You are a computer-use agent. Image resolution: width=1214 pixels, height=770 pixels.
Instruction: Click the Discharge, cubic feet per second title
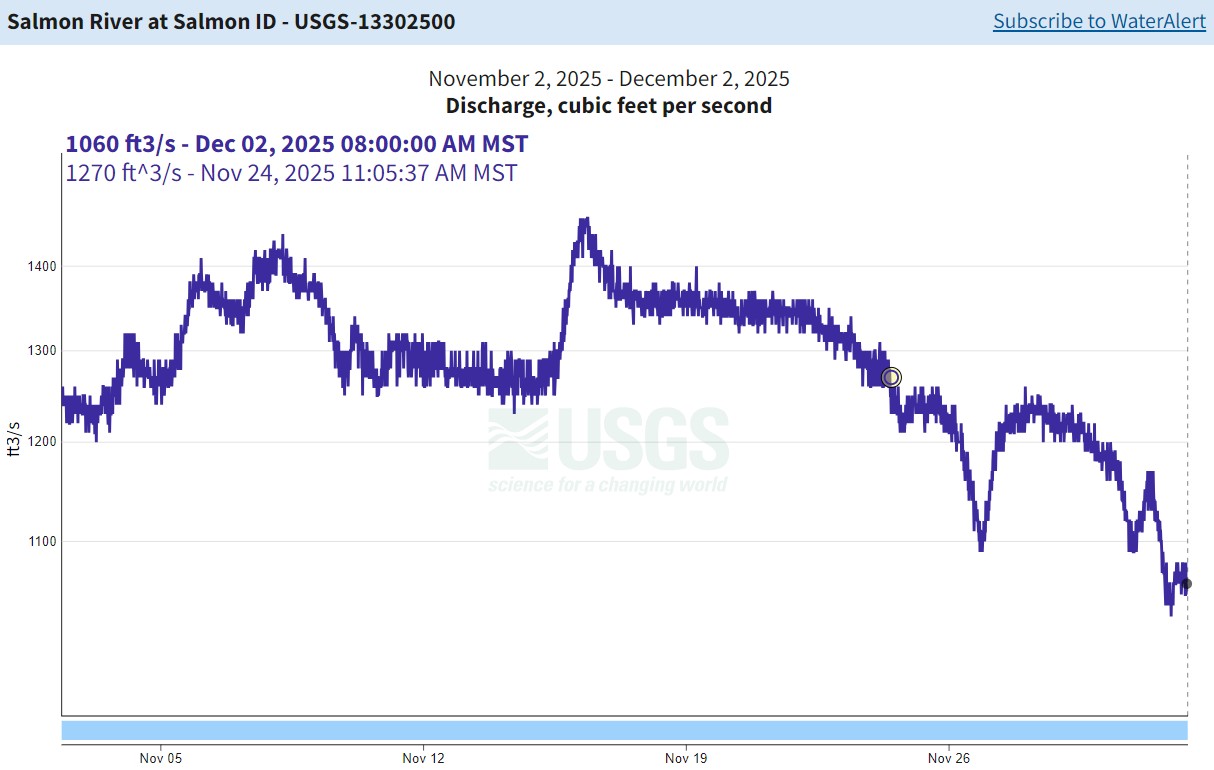click(x=608, y=105)
